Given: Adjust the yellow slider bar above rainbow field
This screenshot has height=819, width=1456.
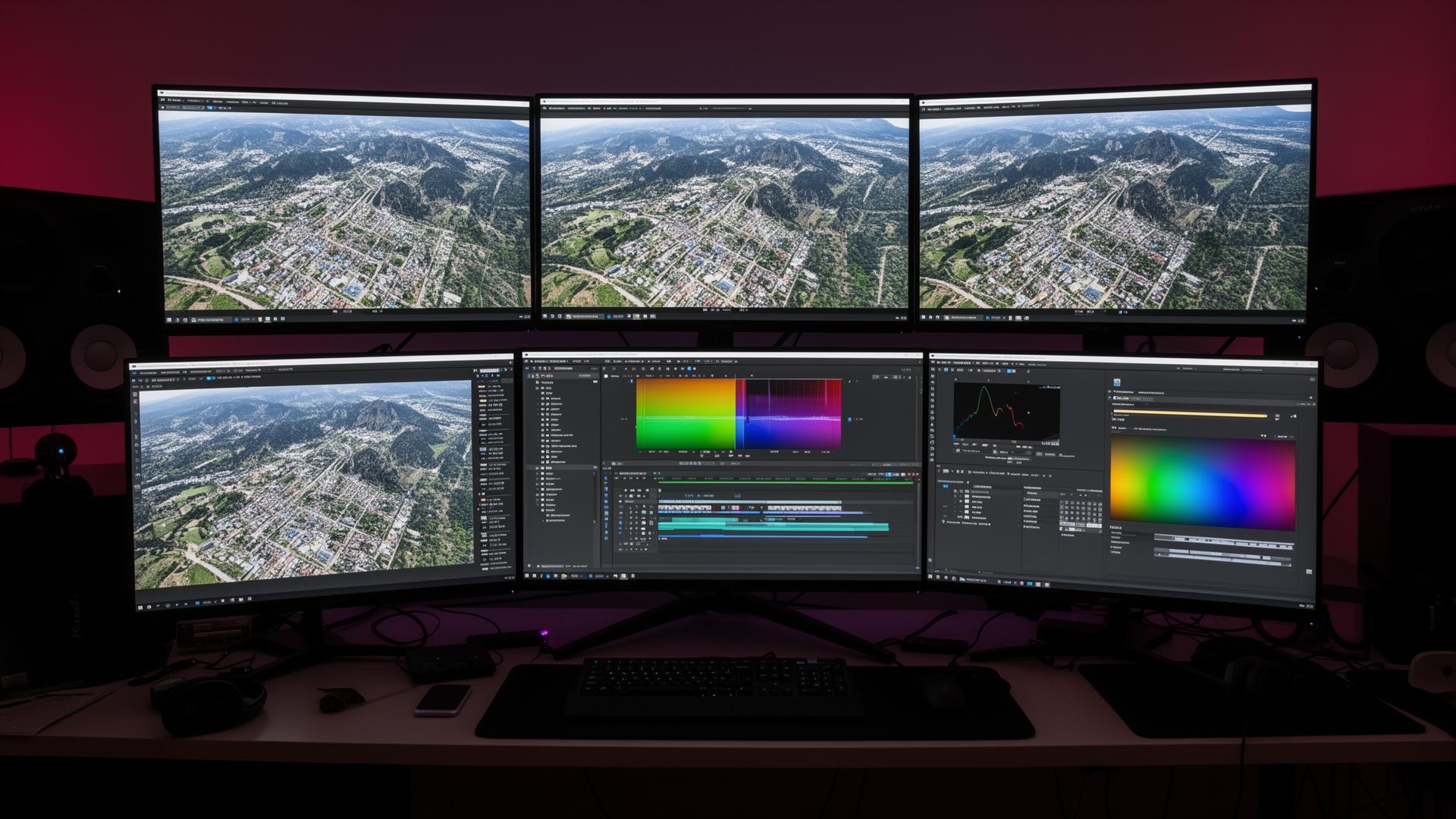Looking at the screenshot, I should (x=1191, y=415).
